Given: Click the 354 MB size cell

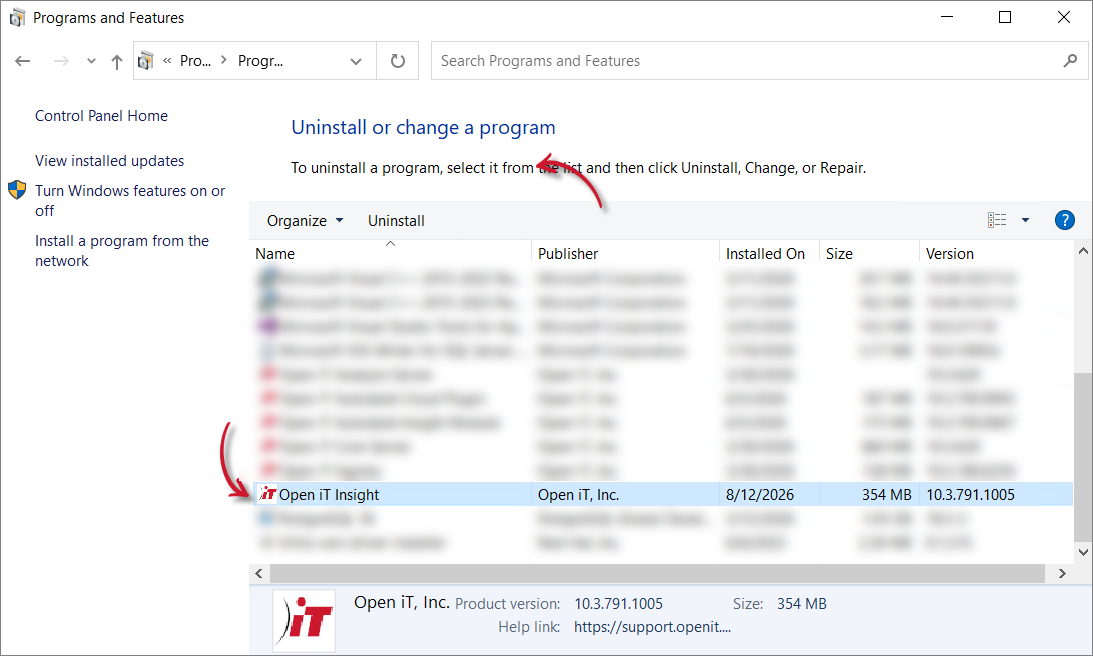Looking at the screenshot, I should (887, 495).
